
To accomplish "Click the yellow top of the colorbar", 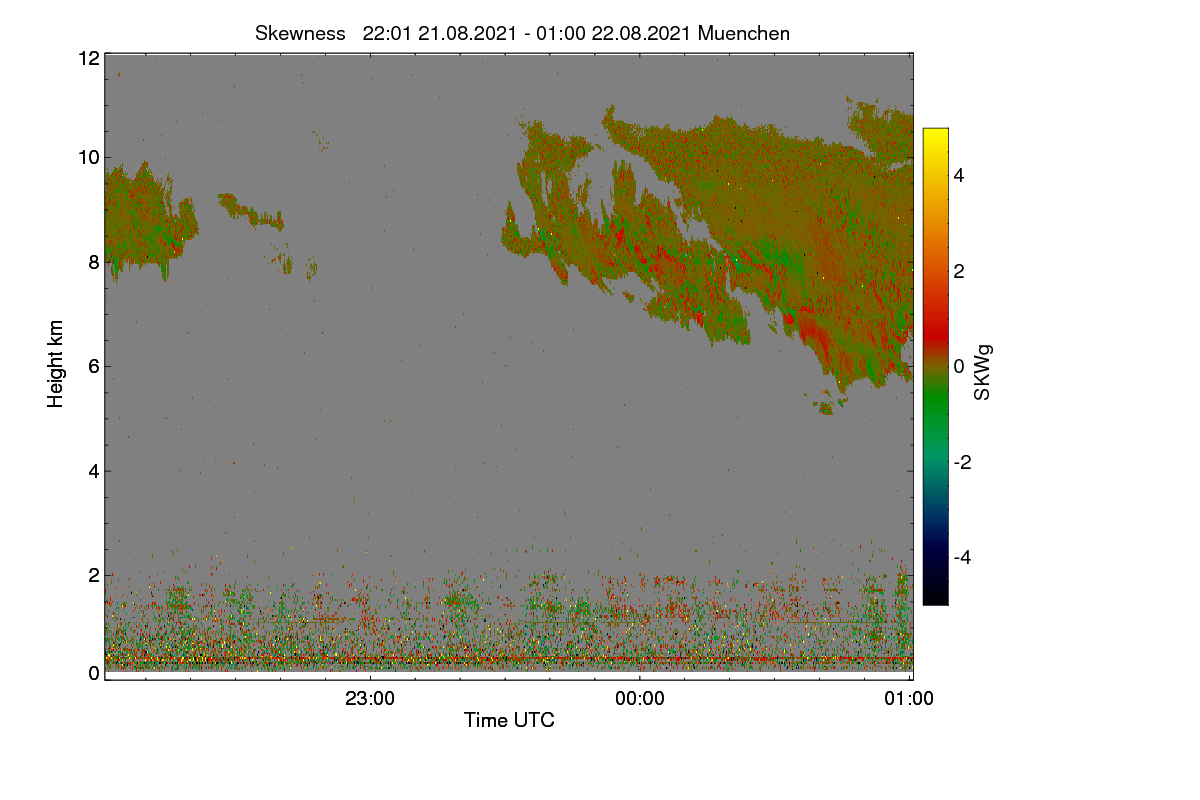I will 935,138.
